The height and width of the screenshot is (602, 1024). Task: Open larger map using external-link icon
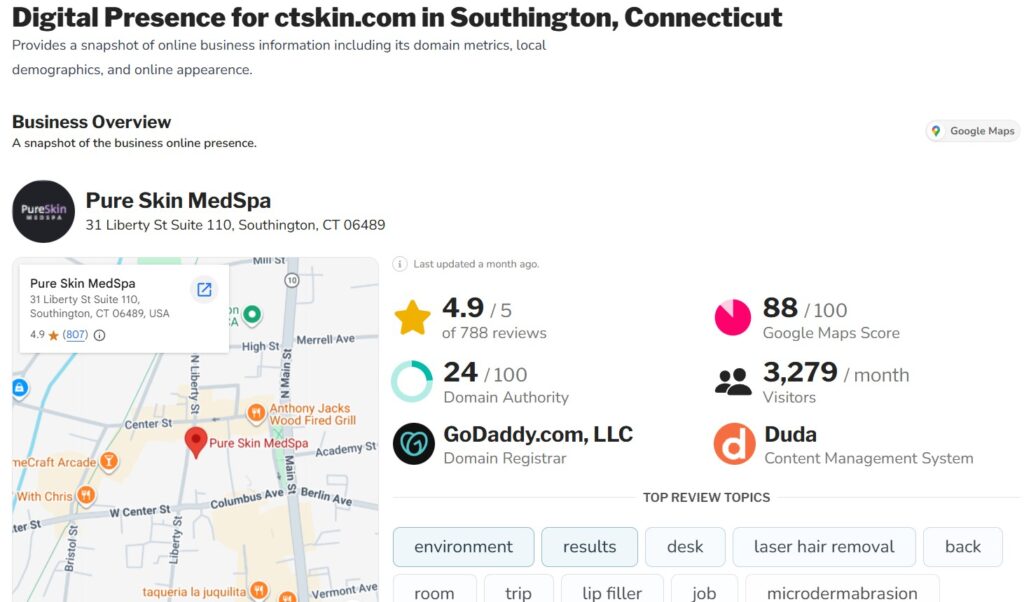click(x=204, y=290)
